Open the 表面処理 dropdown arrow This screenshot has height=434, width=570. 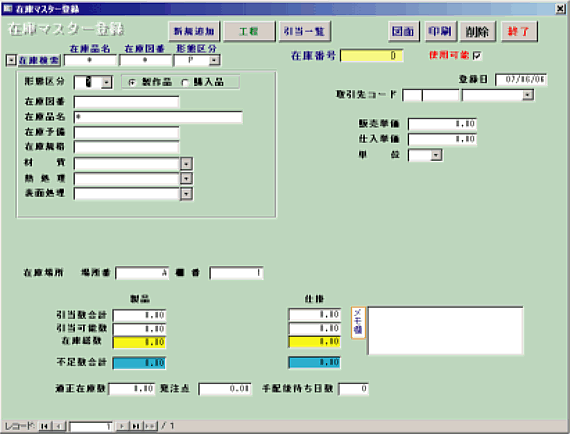(x=186, y=194)
